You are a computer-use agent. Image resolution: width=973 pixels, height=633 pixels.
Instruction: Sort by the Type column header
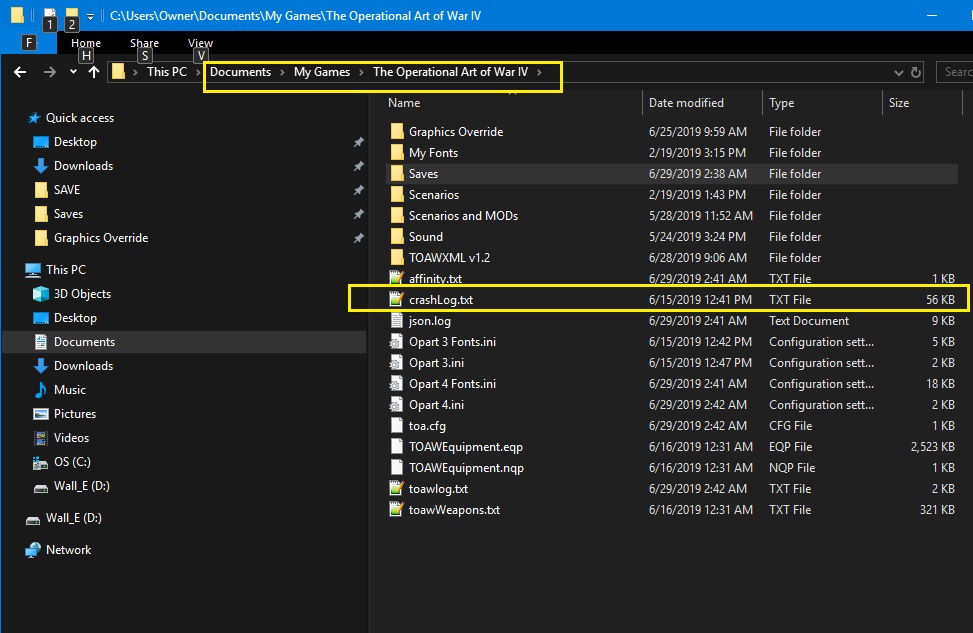781,103
